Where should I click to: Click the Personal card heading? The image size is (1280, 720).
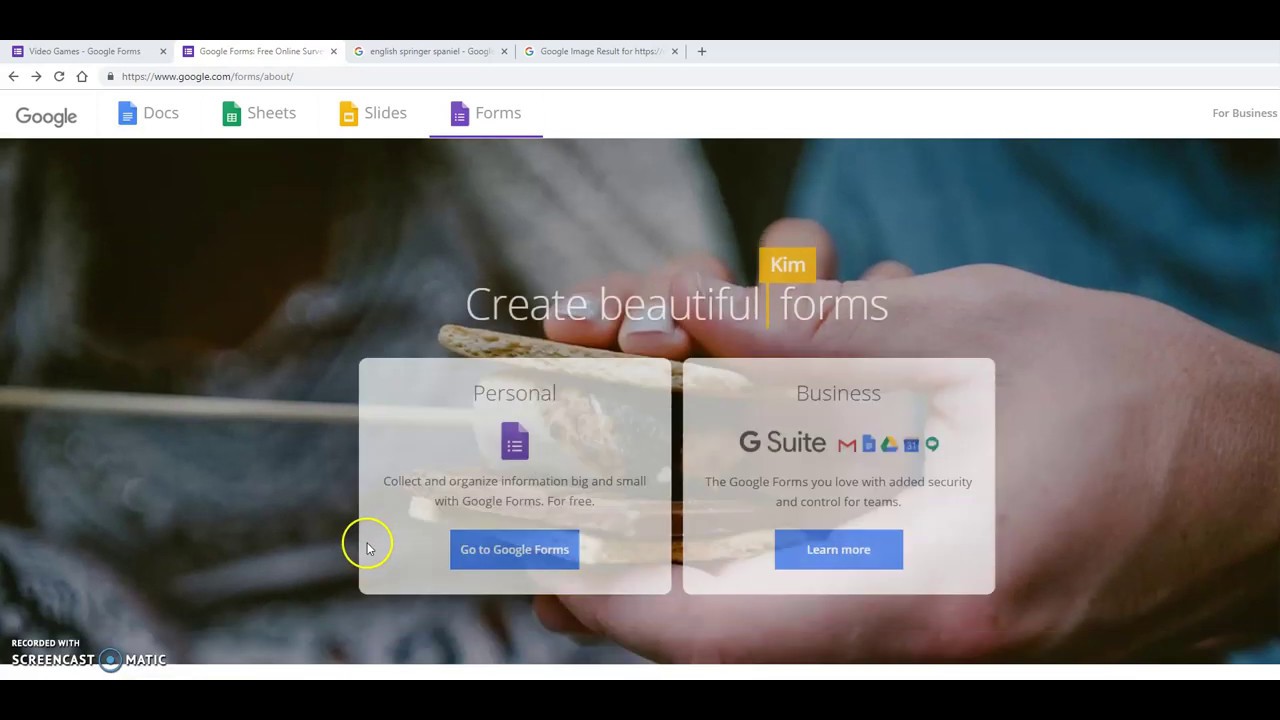514,393
